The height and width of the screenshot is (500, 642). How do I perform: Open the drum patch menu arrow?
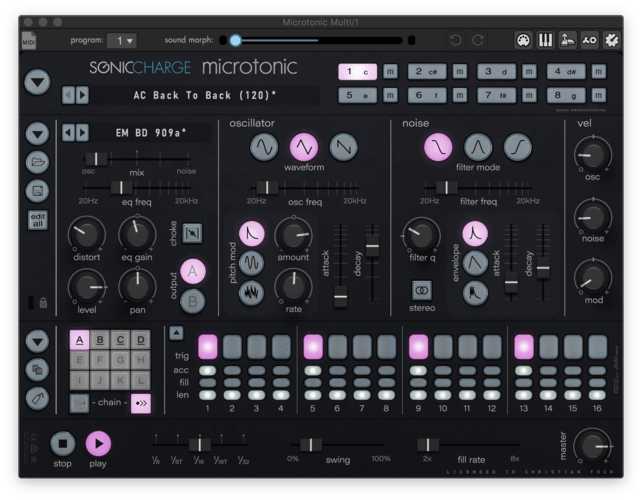(x=38, y=133)
